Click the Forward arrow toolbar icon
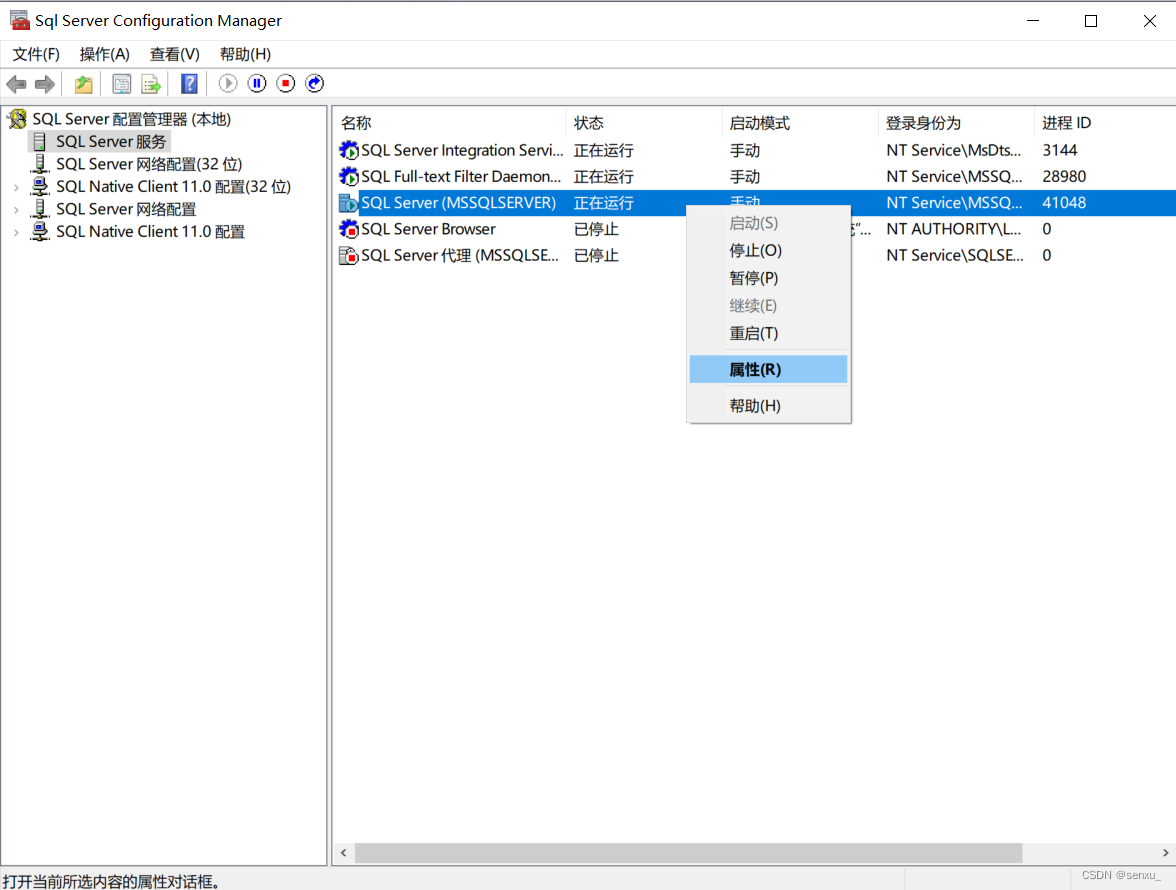The width and height of the screenshot is (1176, 890). tap(45, 84)
